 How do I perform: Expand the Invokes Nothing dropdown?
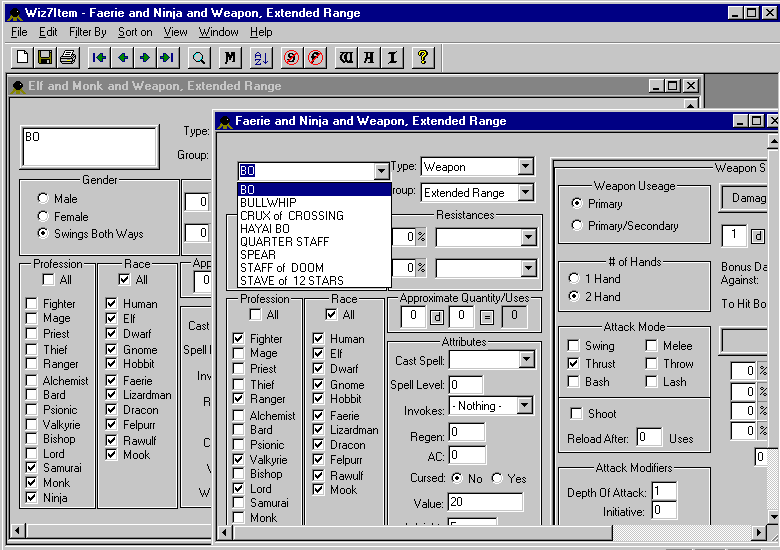pyautogui.click(x=524, y=406)
